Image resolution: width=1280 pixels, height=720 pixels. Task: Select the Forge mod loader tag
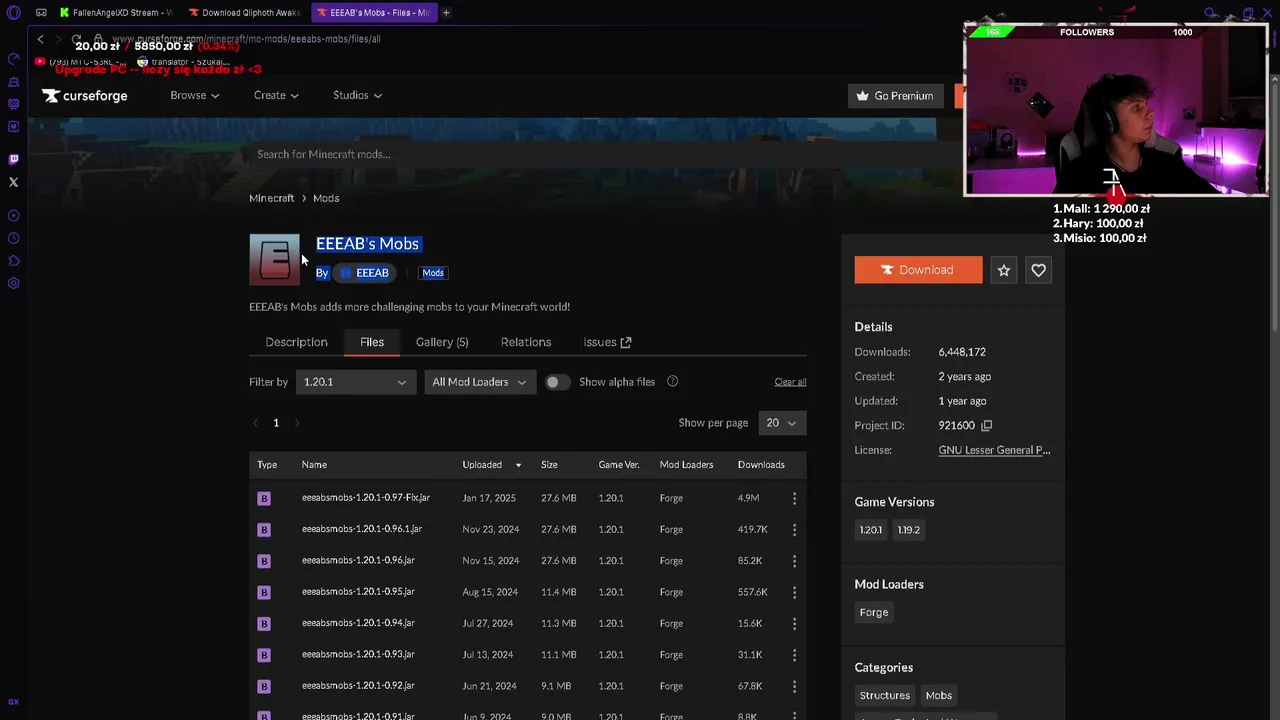tap(873, 612)
